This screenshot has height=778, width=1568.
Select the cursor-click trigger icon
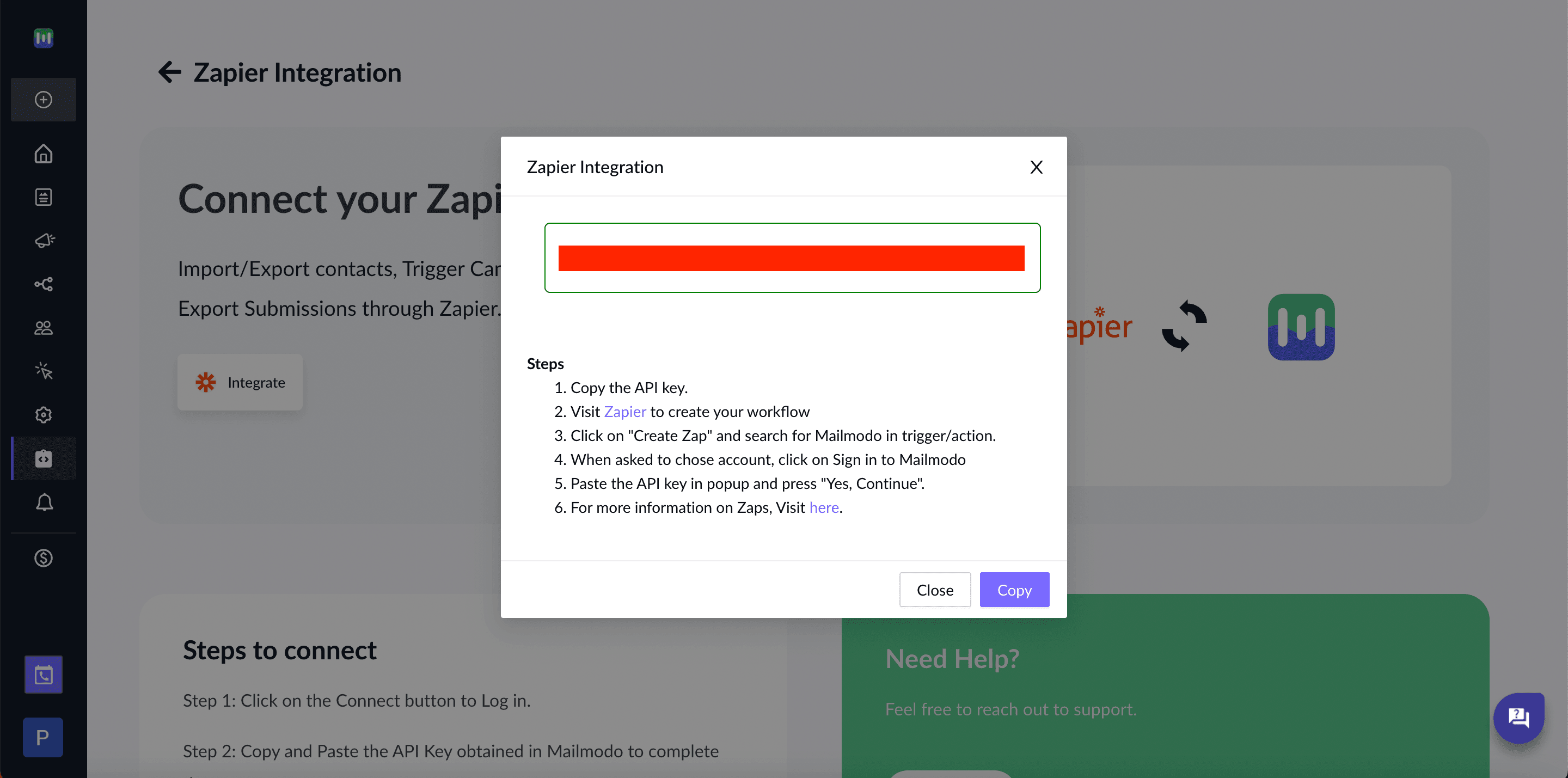[x=43, y=371]
